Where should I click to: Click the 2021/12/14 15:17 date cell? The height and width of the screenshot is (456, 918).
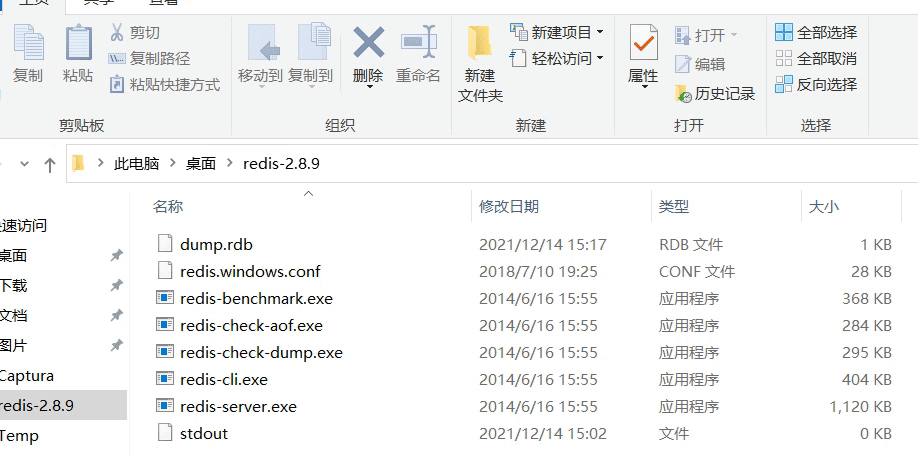(x=543, y=244)
